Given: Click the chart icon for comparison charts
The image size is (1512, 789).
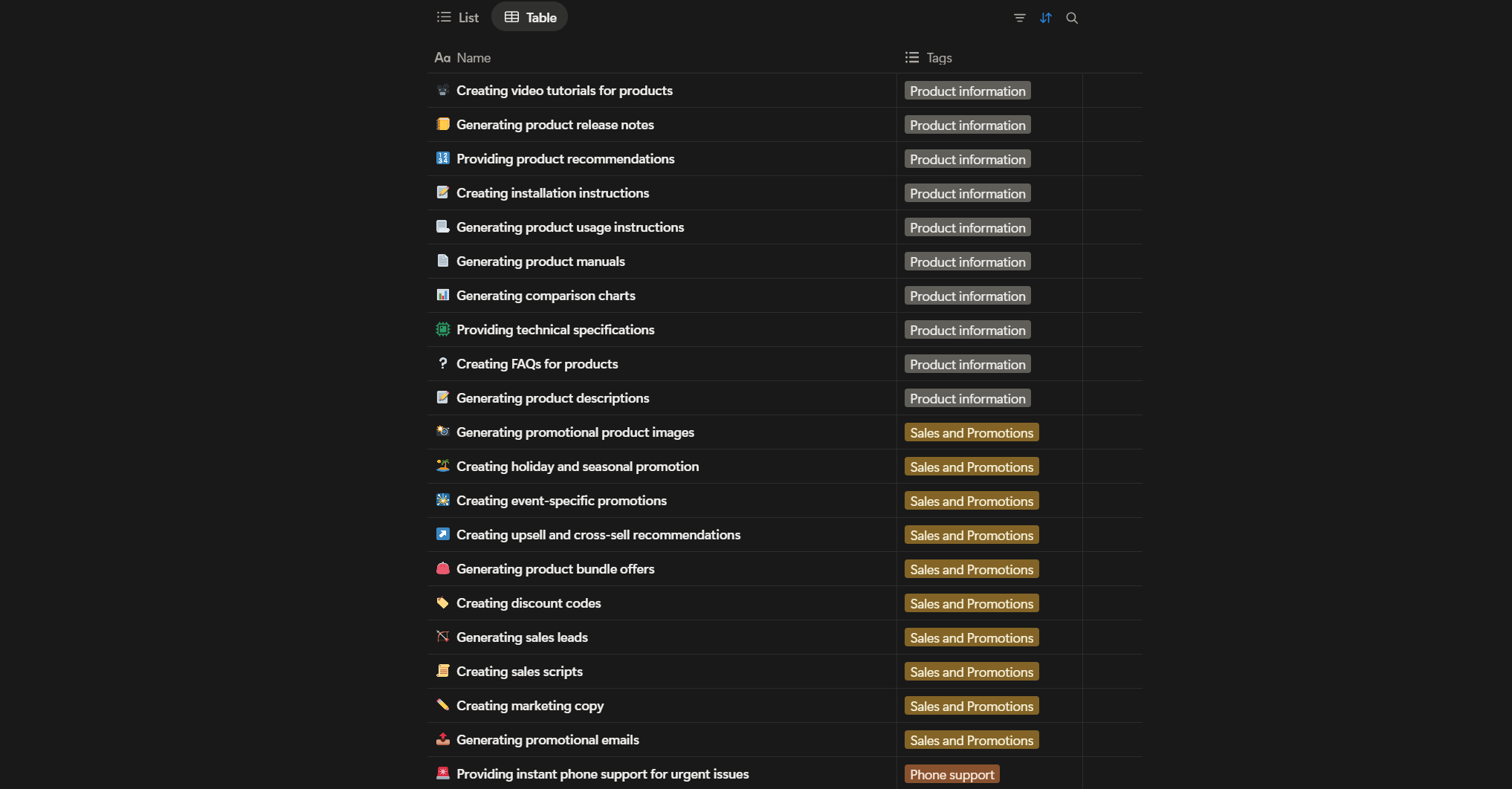Looking at the screenshot, I should 443,295.
